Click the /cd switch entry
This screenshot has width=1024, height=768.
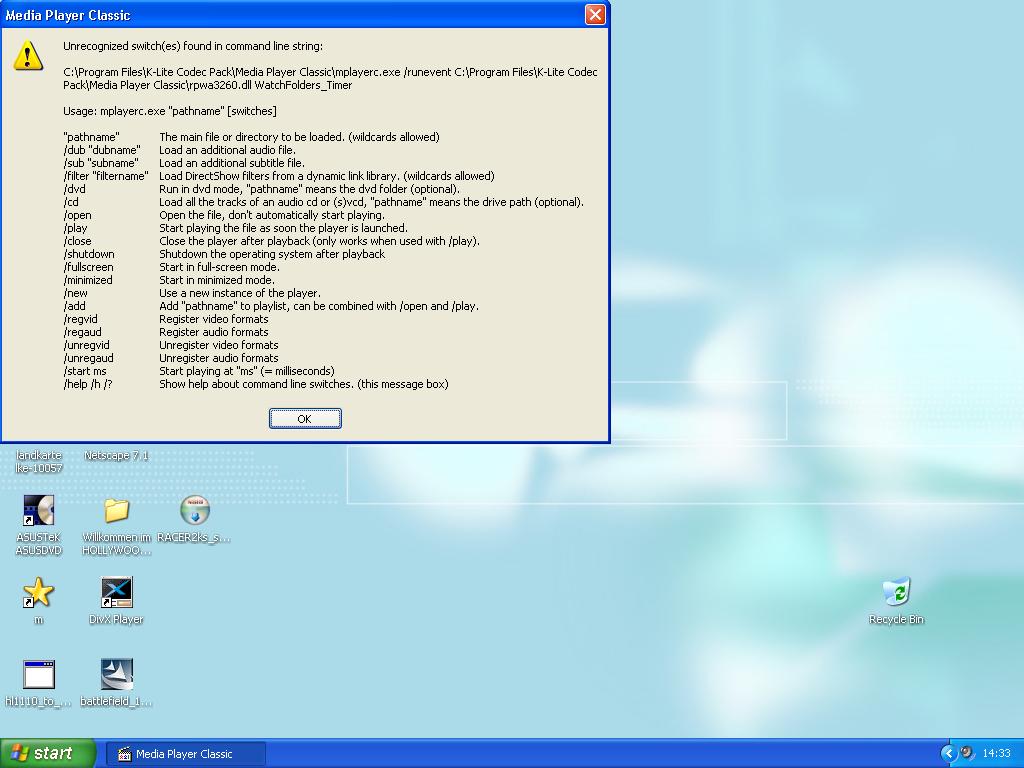tap(71, 202)
